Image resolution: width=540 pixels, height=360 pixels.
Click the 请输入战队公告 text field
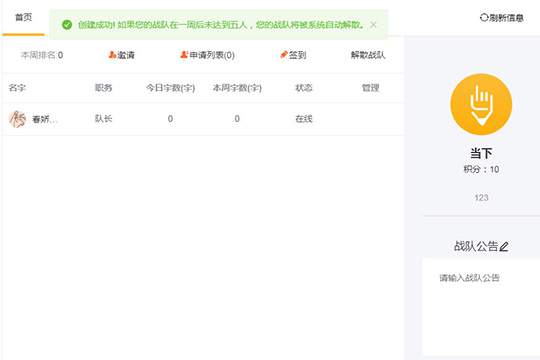point(481,307)
